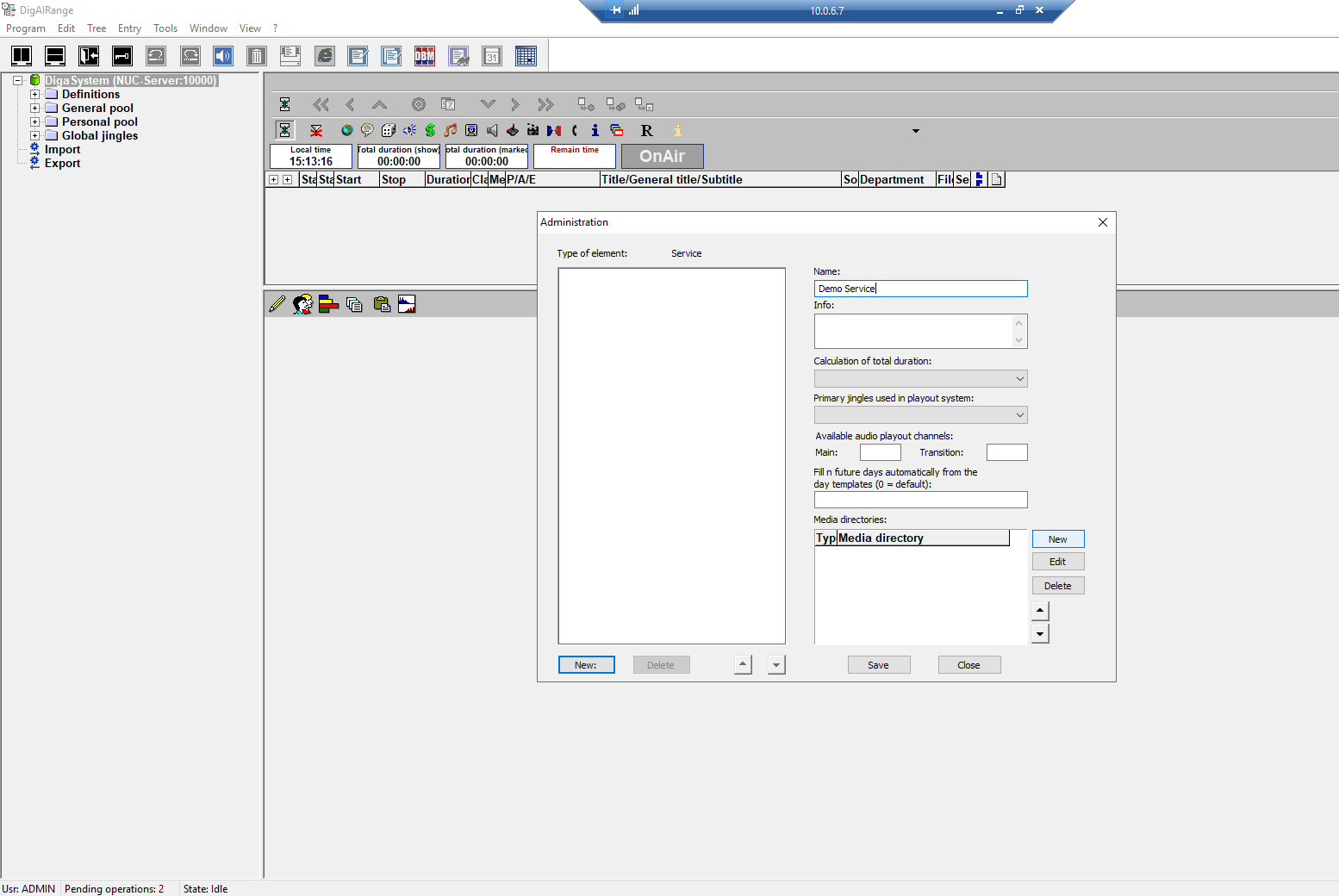Expand the Definitions tree folder
This screenshot has height=896, width=1339.
coord(35,95)
